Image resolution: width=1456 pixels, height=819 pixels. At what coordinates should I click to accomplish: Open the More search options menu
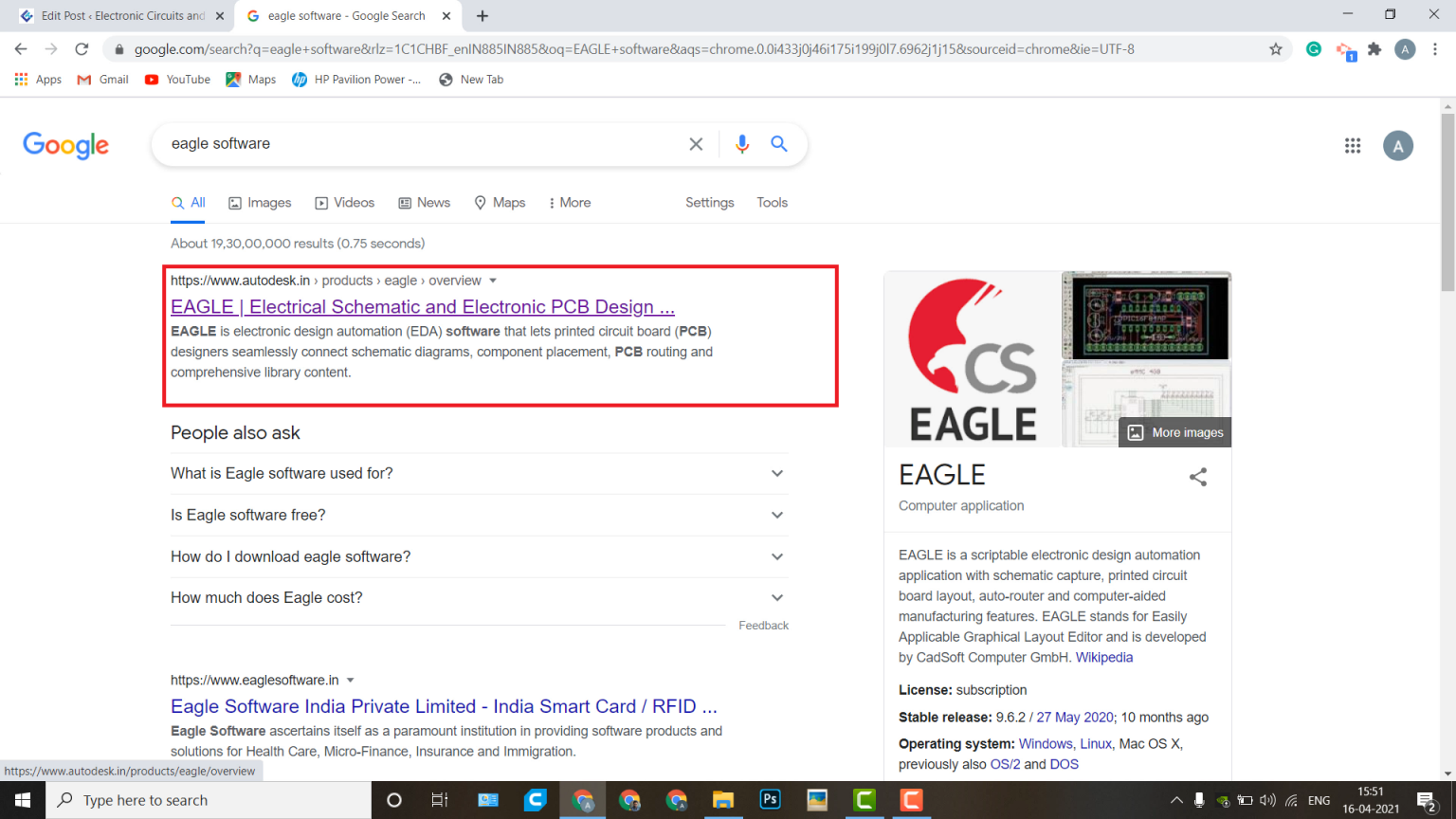[569, 203]
